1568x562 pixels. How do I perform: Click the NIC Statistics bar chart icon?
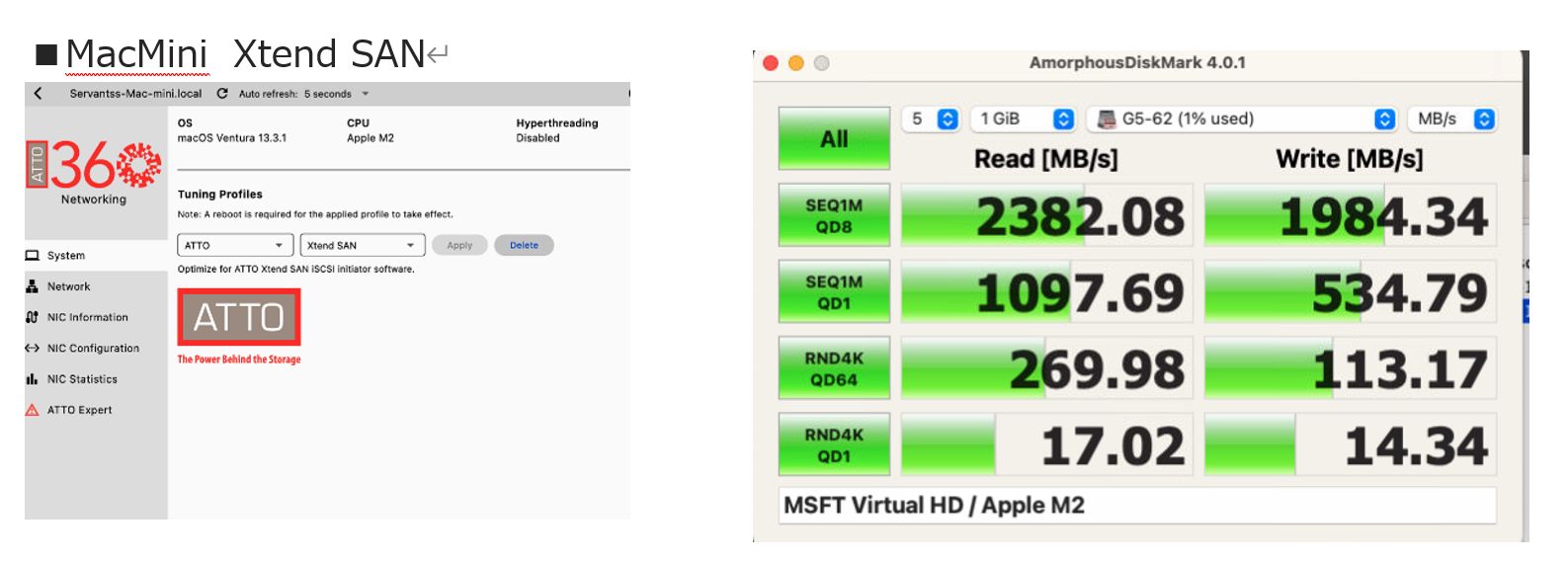pos(33,379)
